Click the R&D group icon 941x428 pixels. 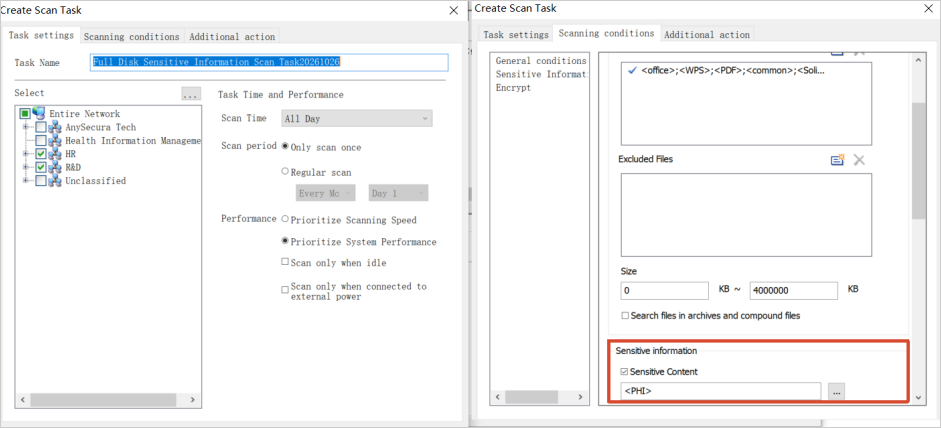click(x=55, y=167)
